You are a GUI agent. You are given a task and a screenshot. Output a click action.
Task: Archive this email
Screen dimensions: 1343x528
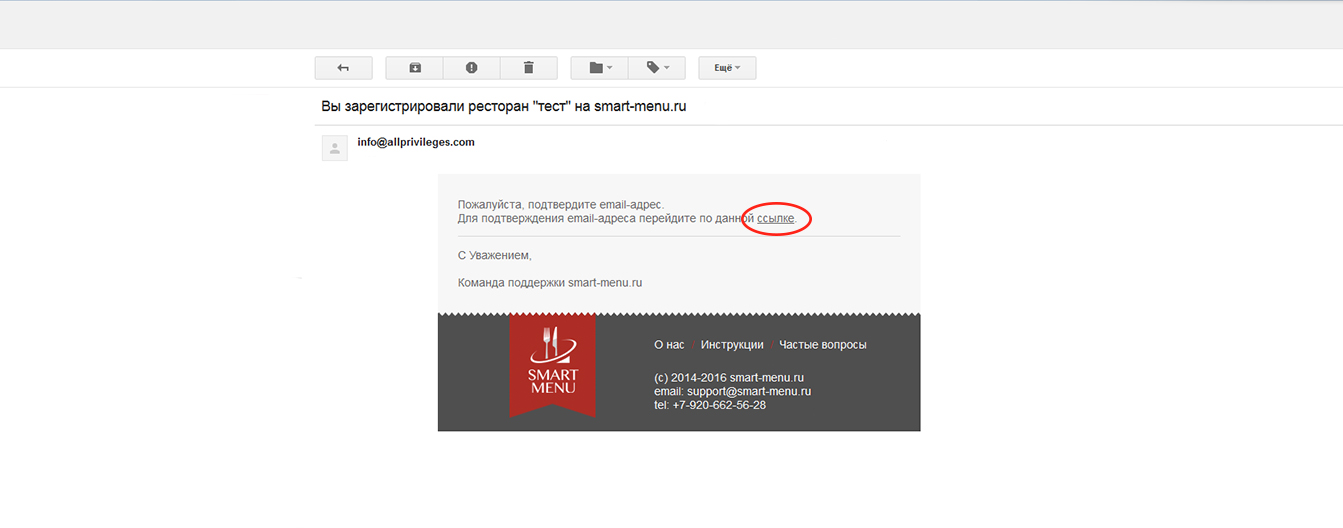tap(415, 68)
